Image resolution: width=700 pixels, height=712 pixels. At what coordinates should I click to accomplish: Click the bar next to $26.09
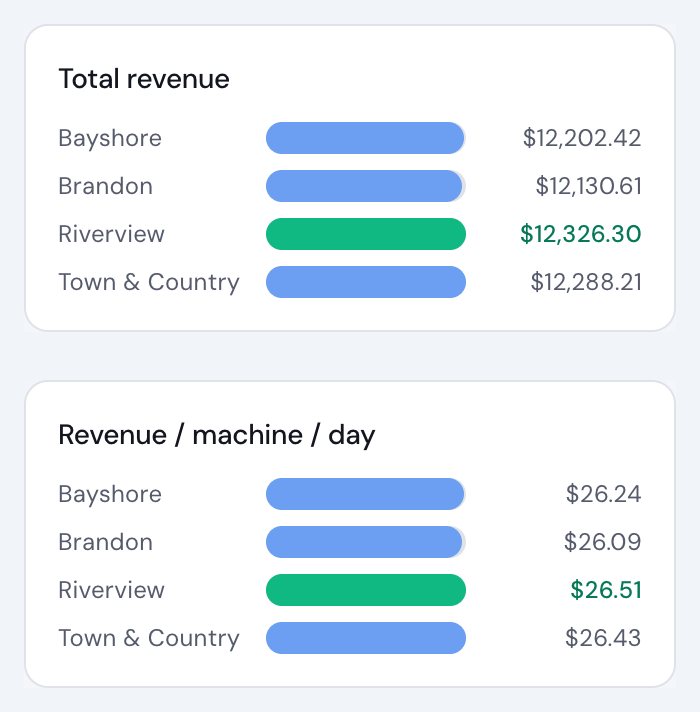tap(364, 542)
